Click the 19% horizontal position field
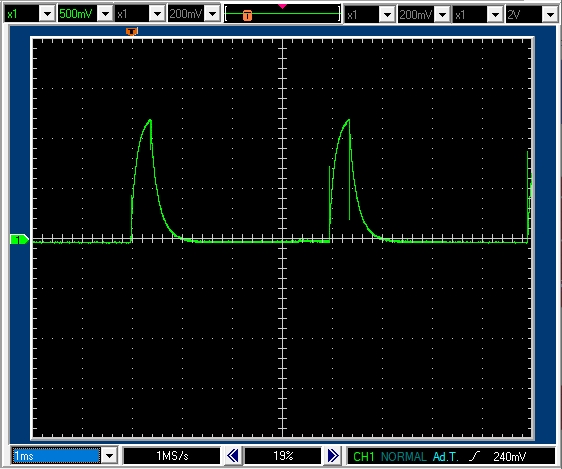Viewport: 562px width, 469px height. (283, 456)
